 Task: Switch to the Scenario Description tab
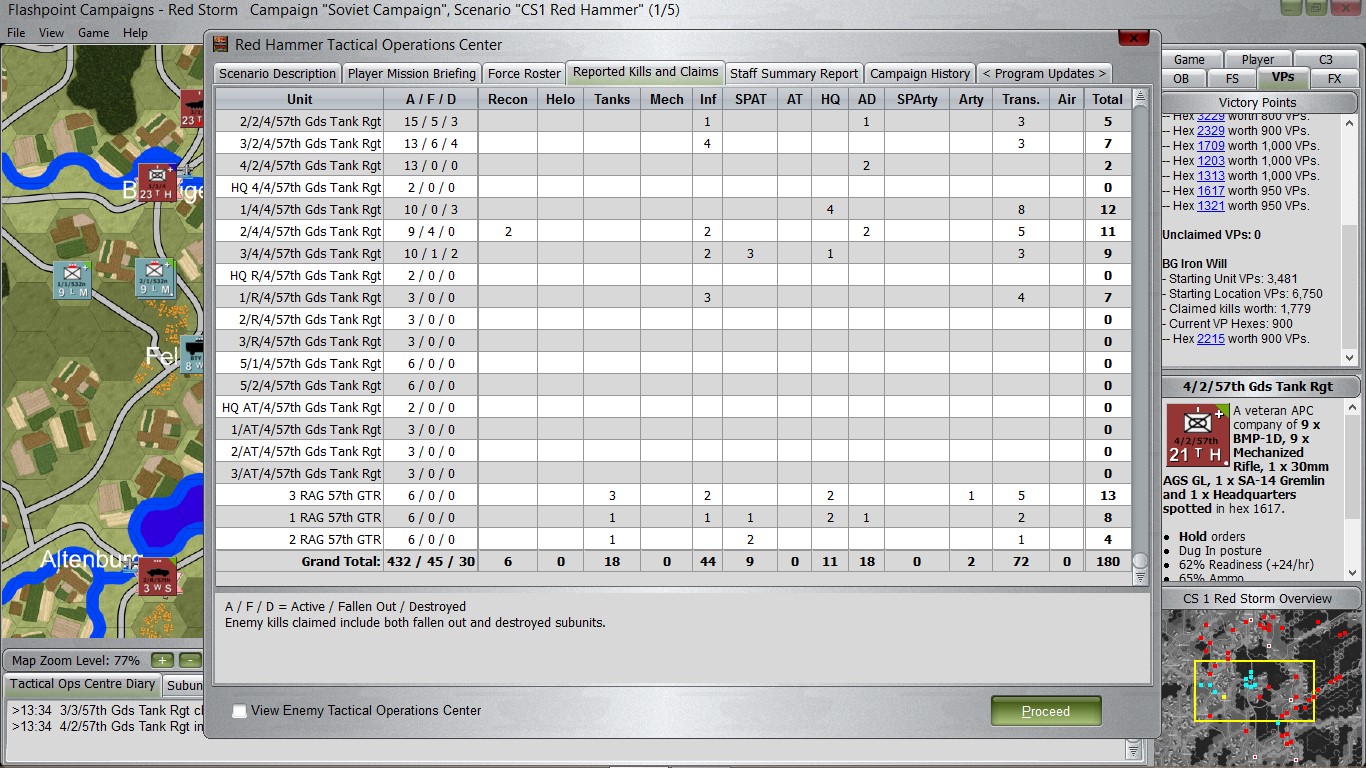pos(277,74)
